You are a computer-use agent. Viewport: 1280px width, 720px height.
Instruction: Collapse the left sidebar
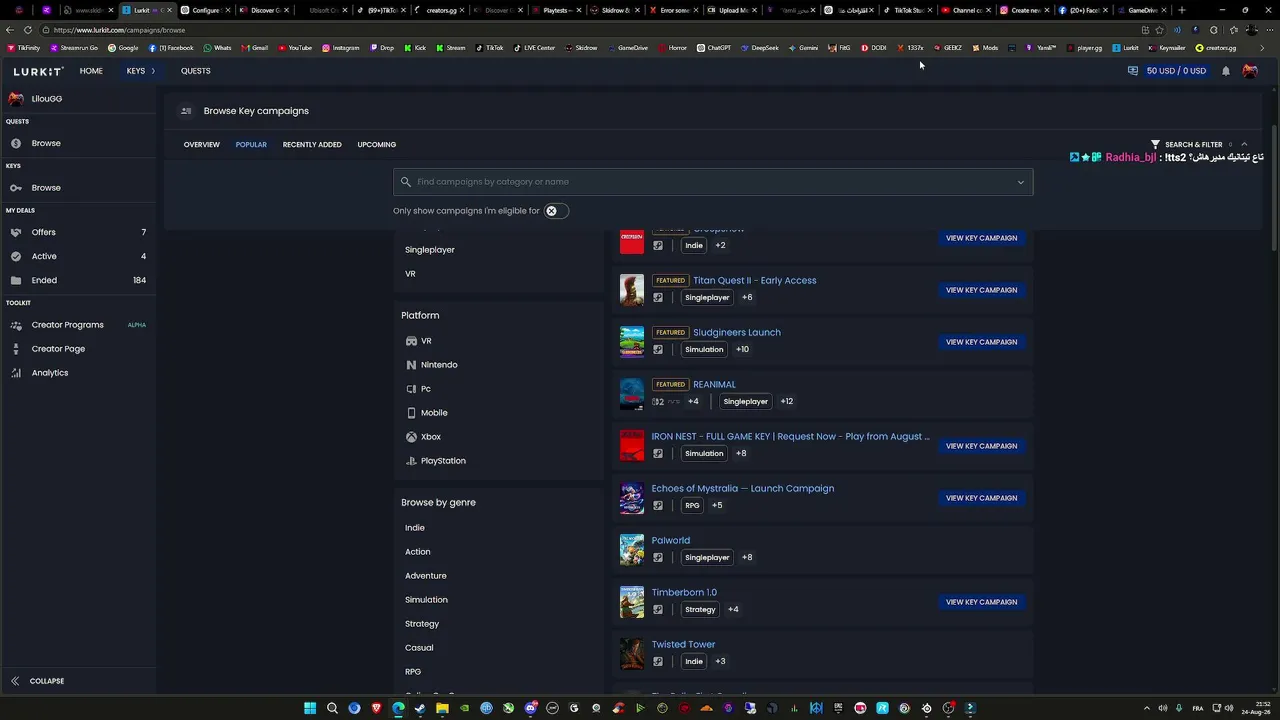[38, 681]
